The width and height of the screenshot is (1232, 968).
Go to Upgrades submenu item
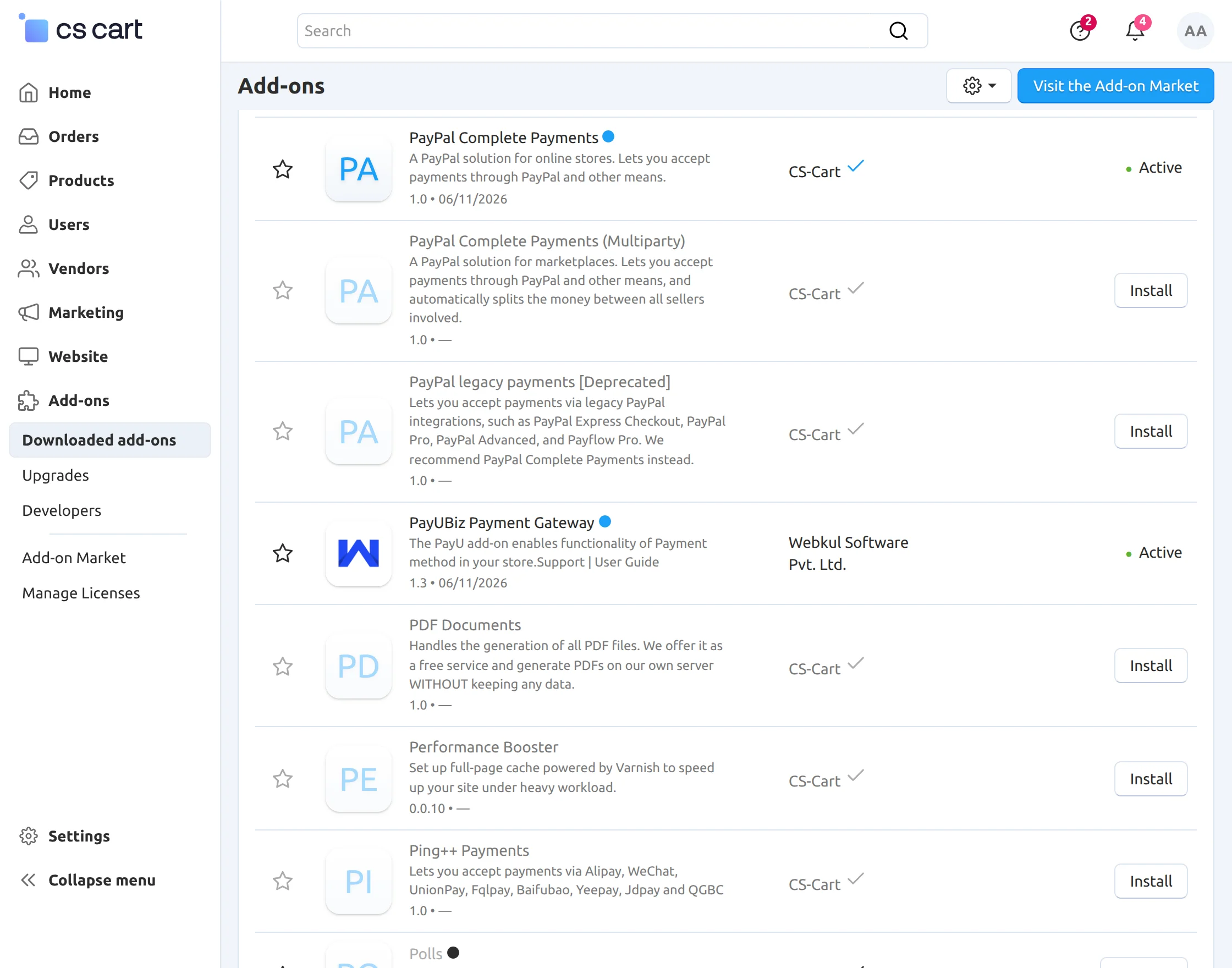(56, 475)
